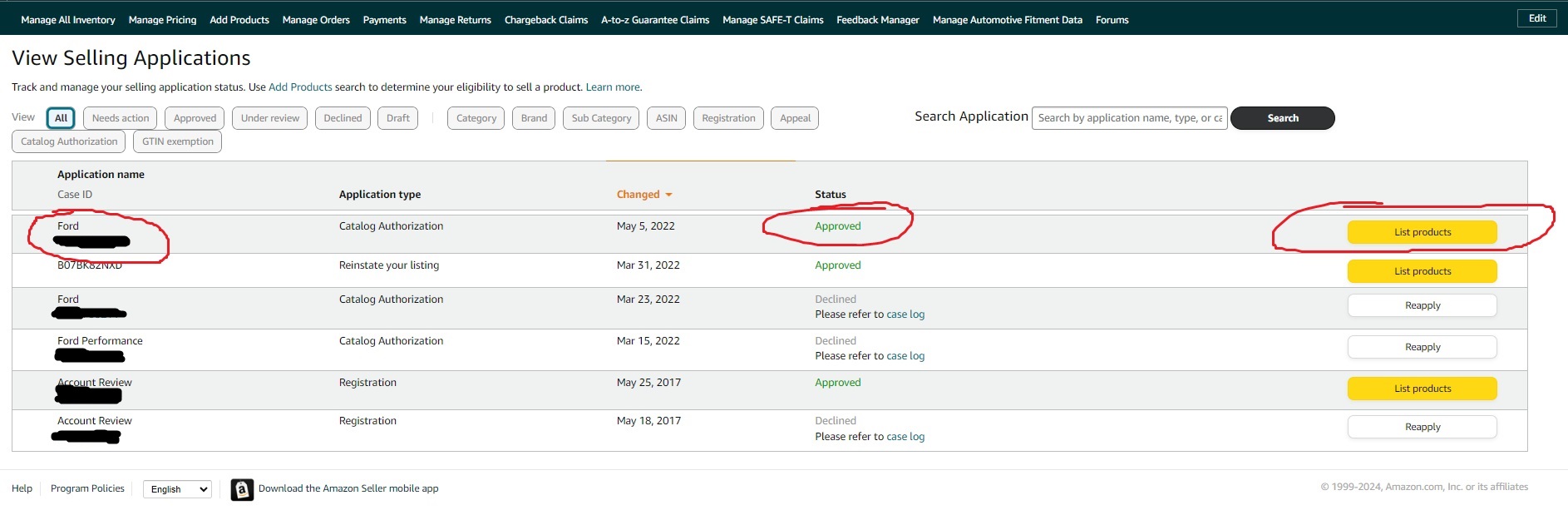Viewport: 1568px width, 515px height.
Task: Open the Learn more link
Action: [x=613, y=87]
